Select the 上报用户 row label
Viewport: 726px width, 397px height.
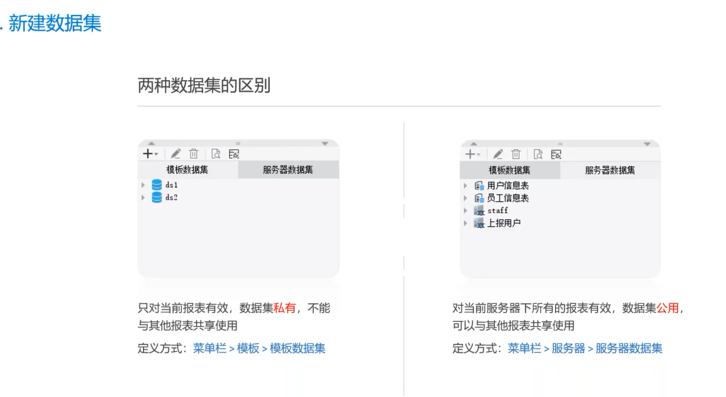(x=504, y=223)
